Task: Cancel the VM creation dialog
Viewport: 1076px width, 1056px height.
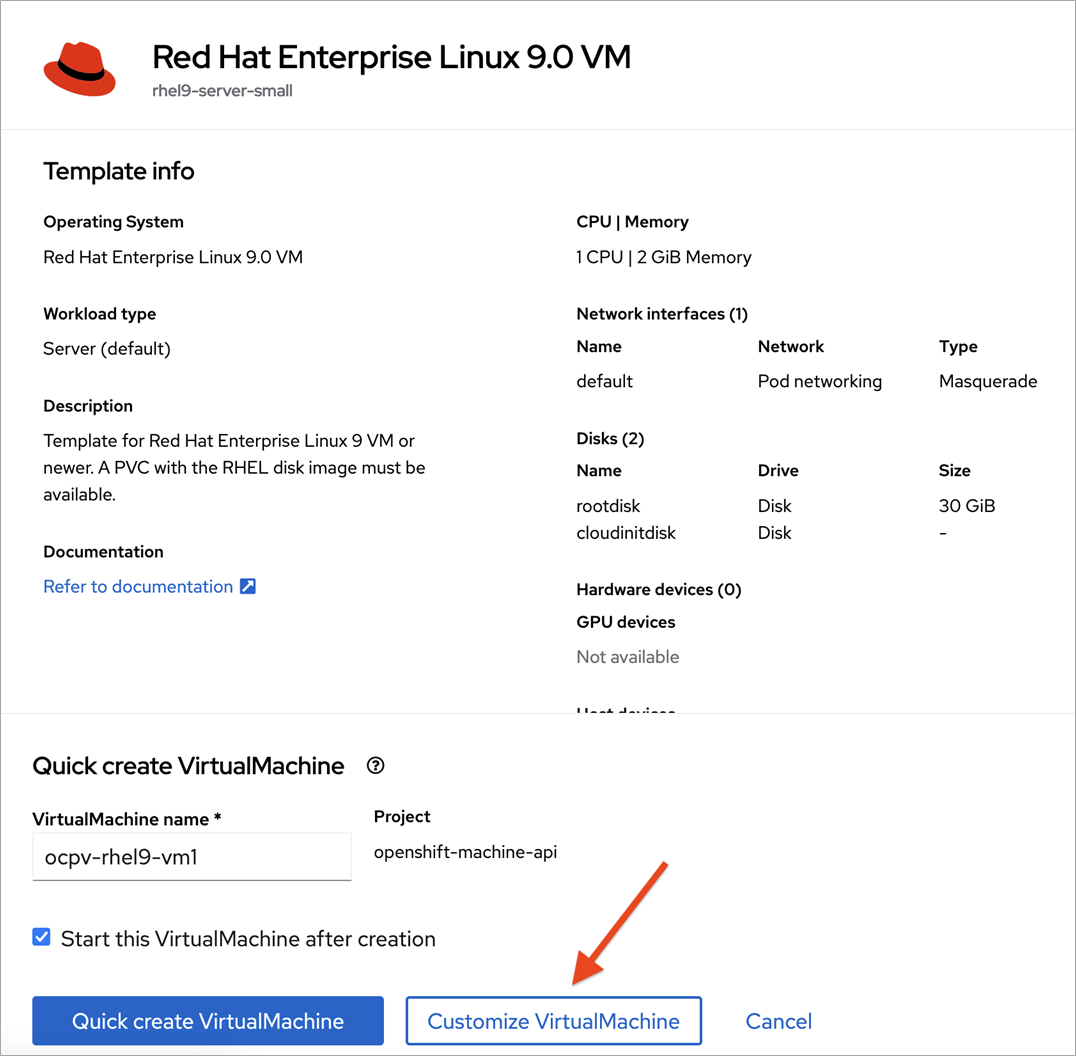Action: 778,1021
